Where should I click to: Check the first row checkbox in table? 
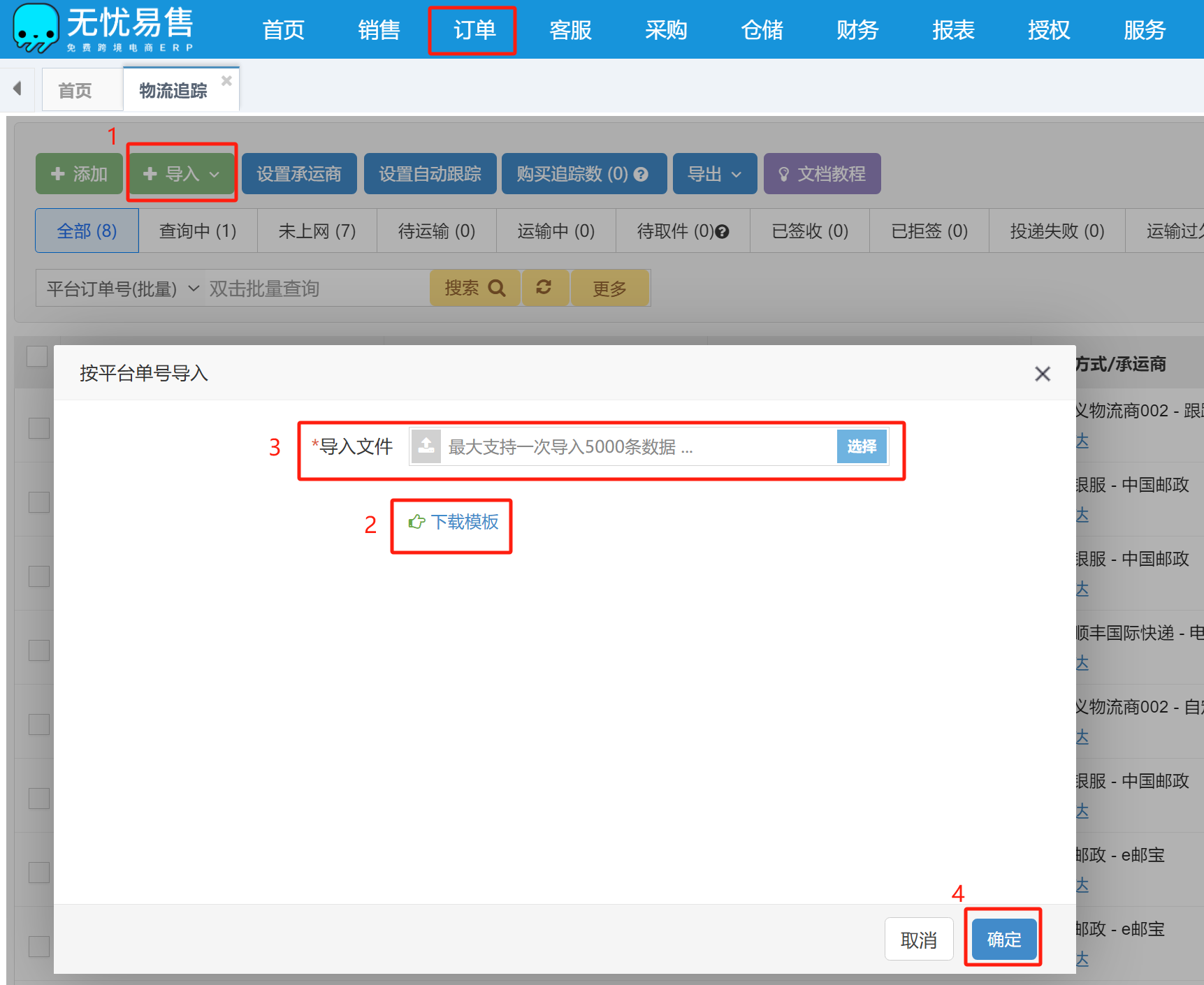click(39, 428)
